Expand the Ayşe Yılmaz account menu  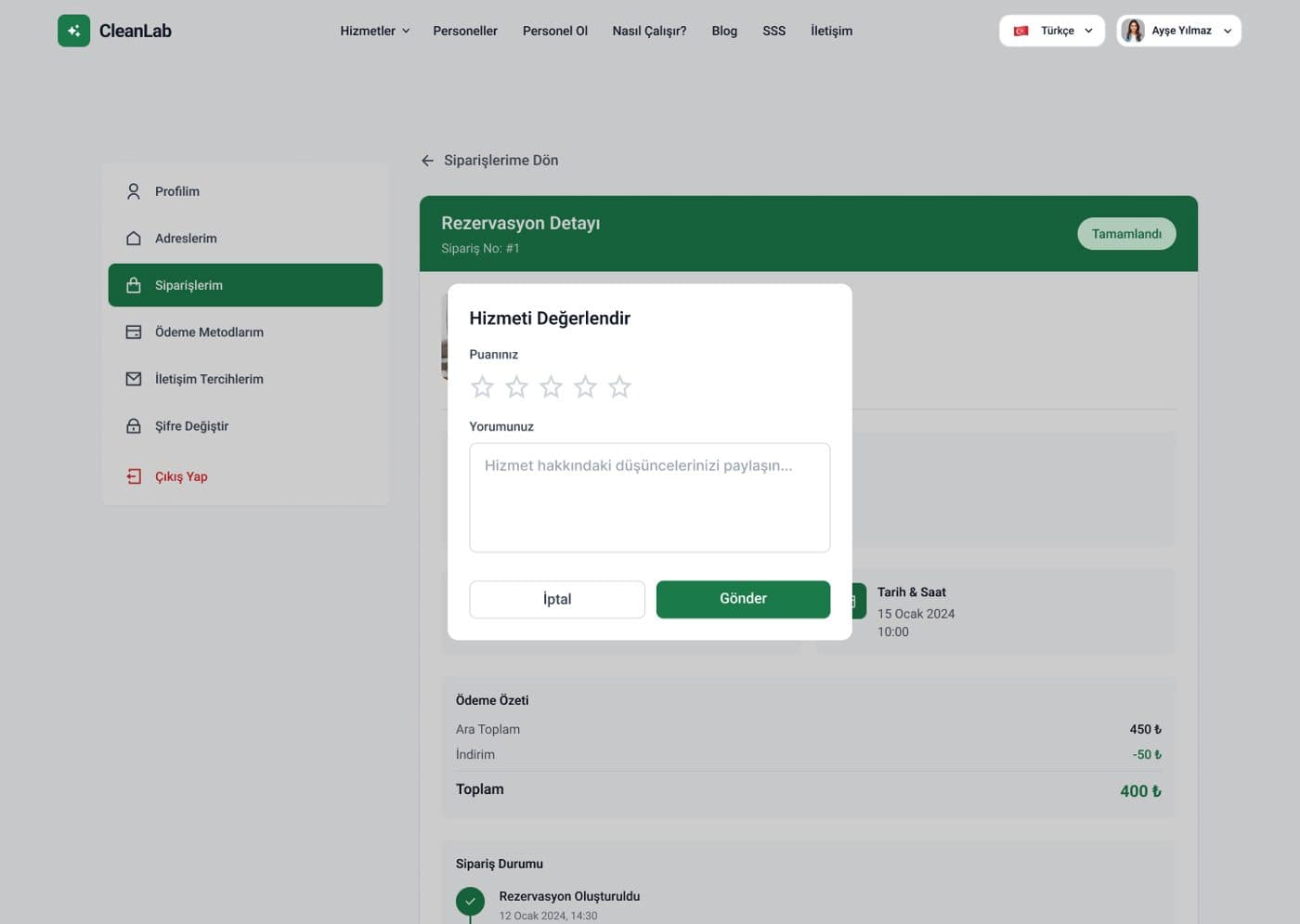click(1178, 31)
